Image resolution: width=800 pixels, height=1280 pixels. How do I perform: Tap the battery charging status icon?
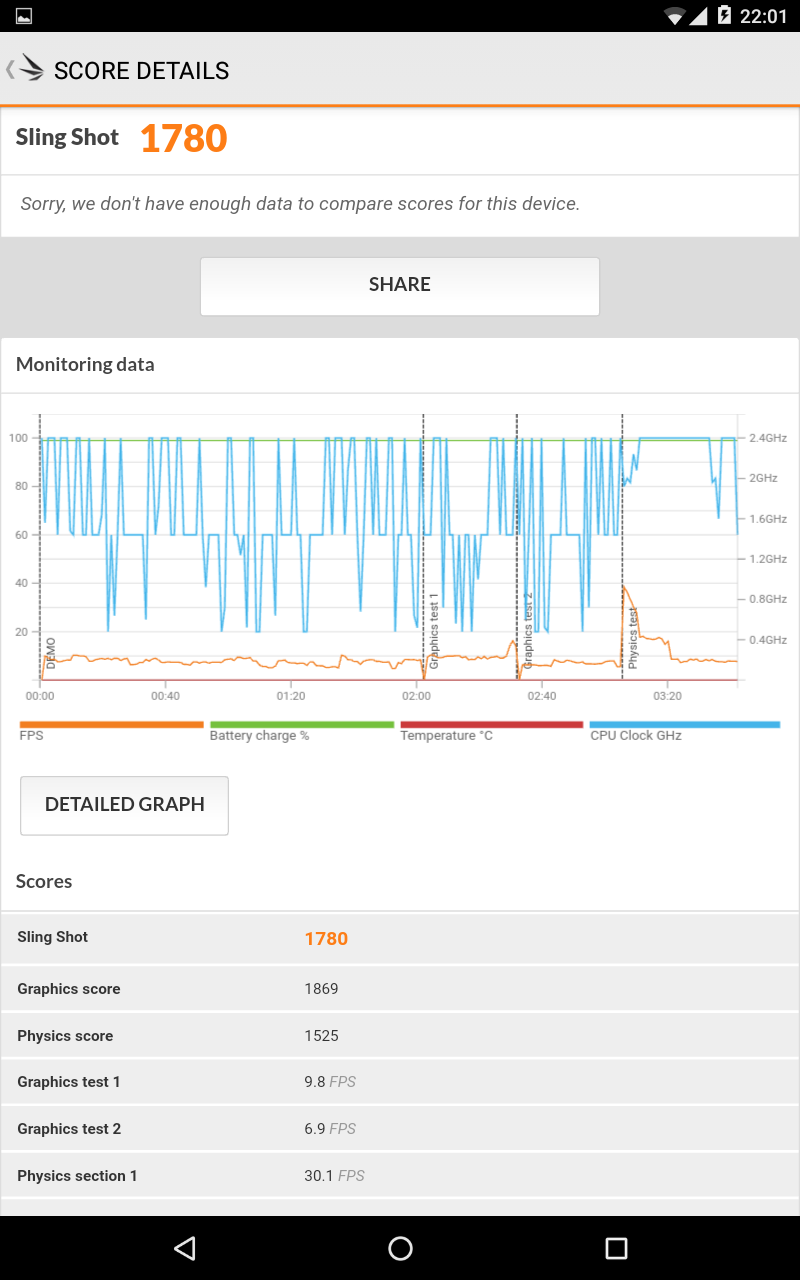click(x=725, y=16)
